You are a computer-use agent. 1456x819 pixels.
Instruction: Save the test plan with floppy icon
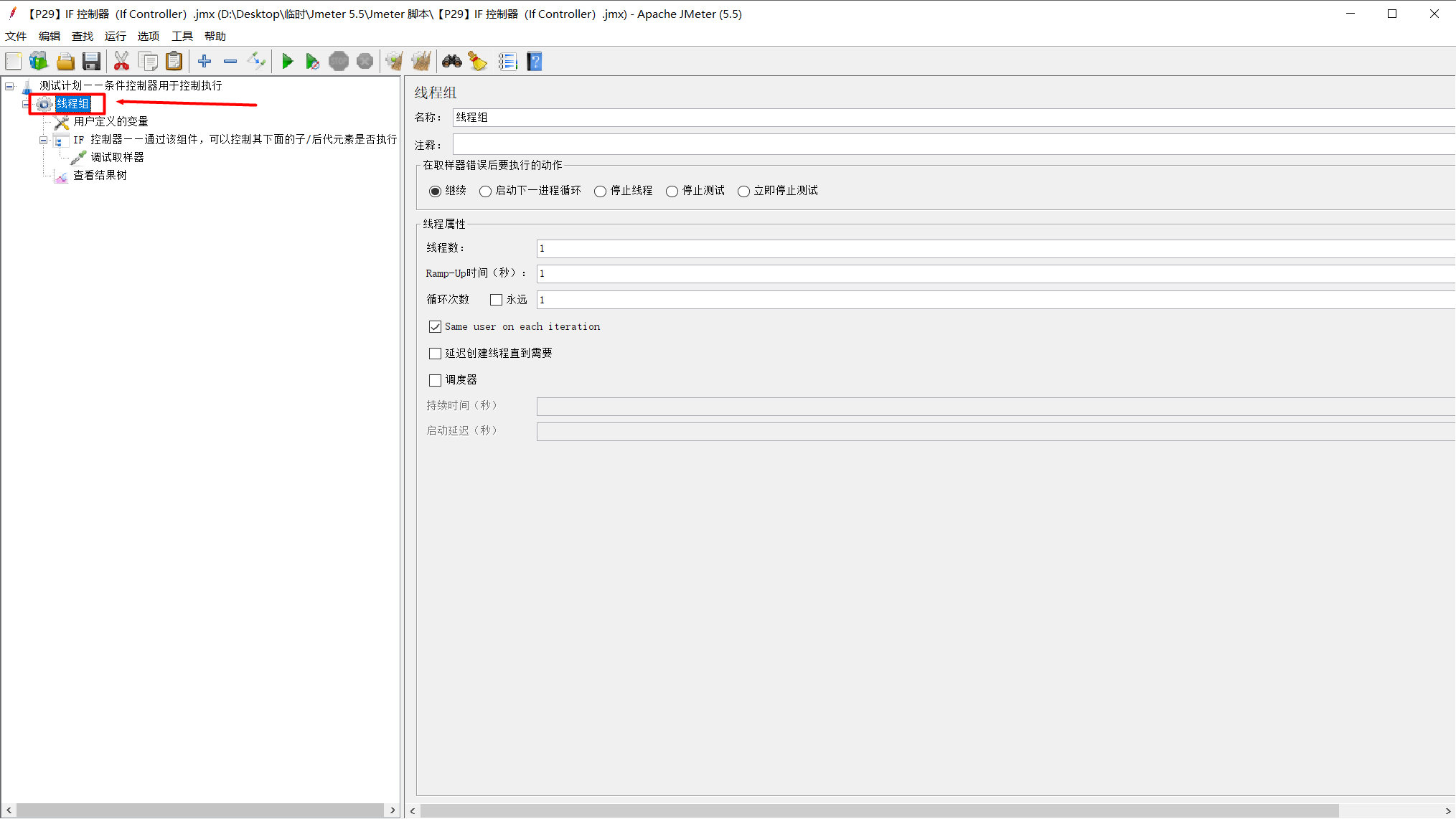91,62
